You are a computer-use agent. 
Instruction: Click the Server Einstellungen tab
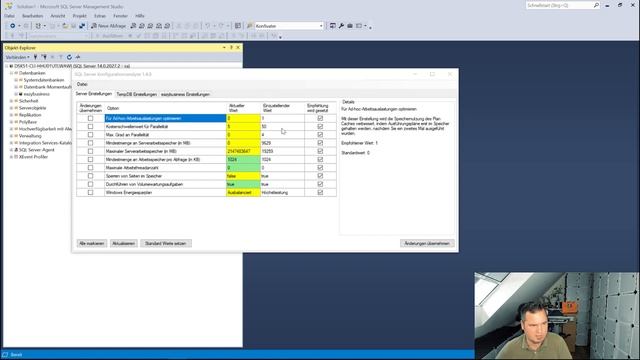[93, 94]
